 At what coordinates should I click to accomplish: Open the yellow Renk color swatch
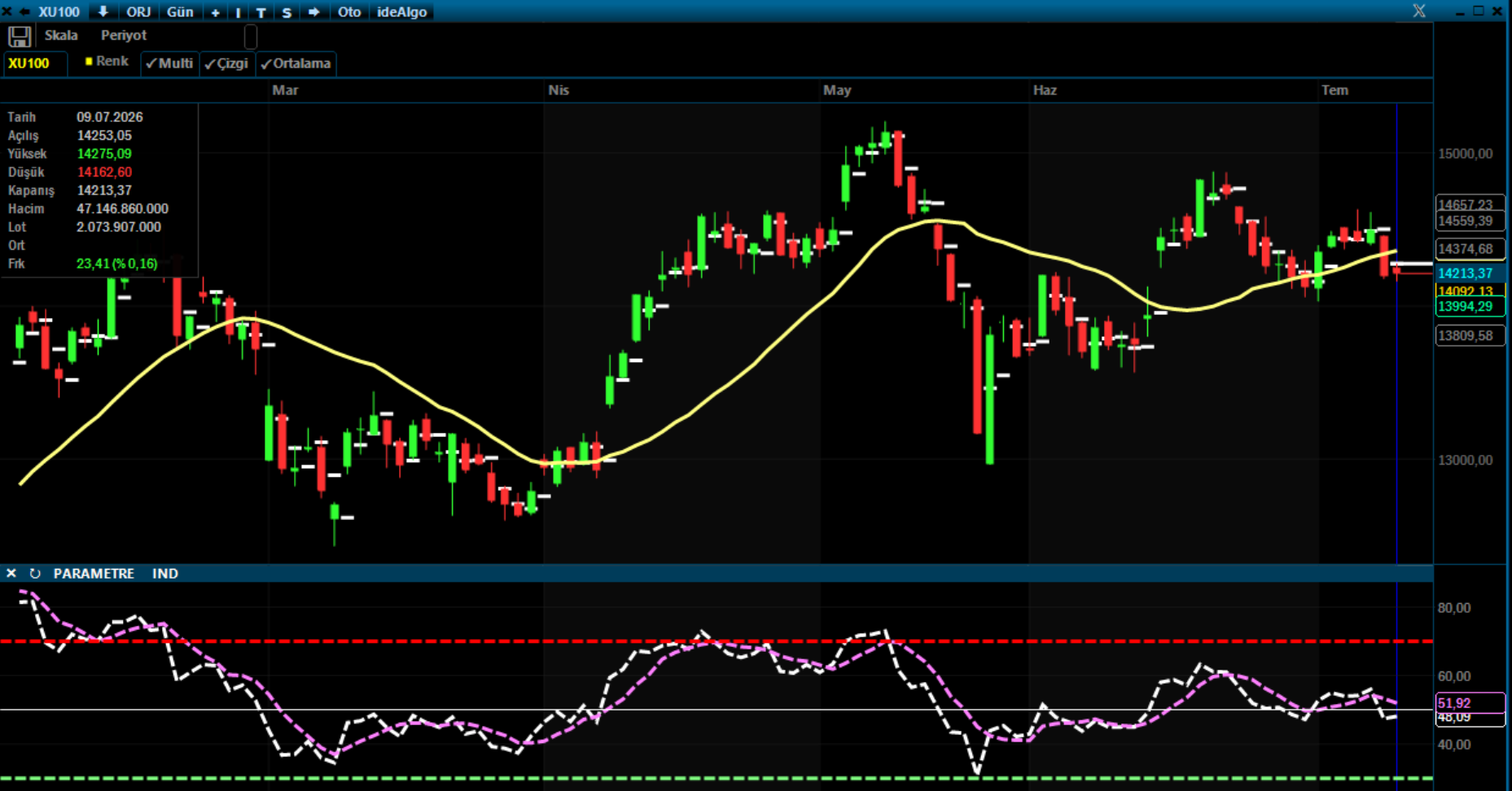click(89, 61)
